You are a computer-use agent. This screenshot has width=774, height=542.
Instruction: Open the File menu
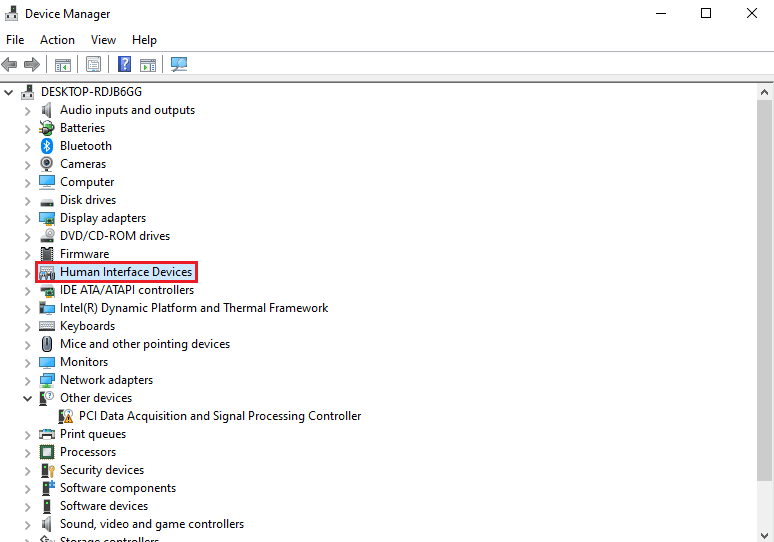[15, 40]
